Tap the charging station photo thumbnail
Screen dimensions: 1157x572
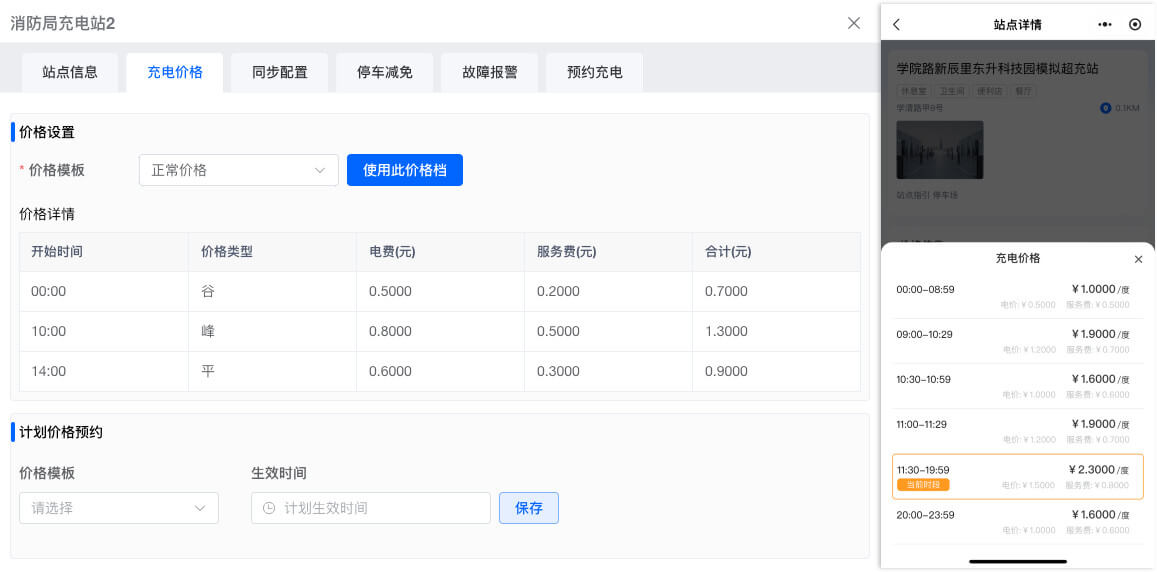(x=939, y=150)
